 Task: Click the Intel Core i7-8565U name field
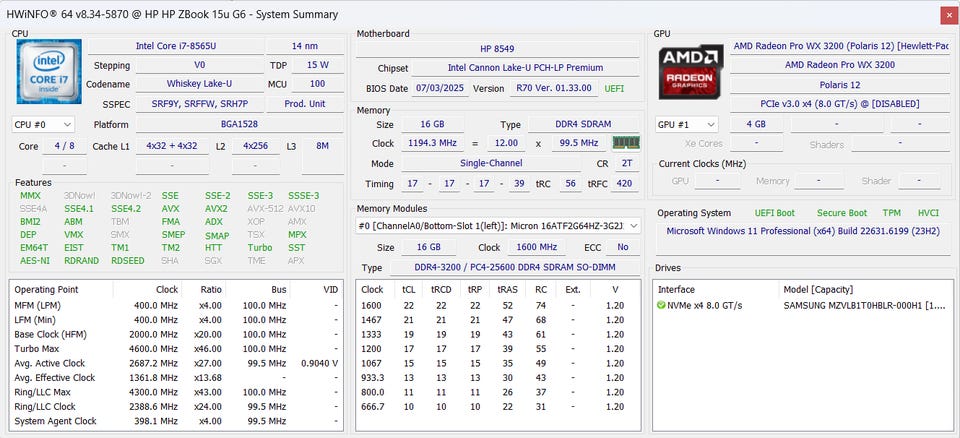click(x=176, y=46)
